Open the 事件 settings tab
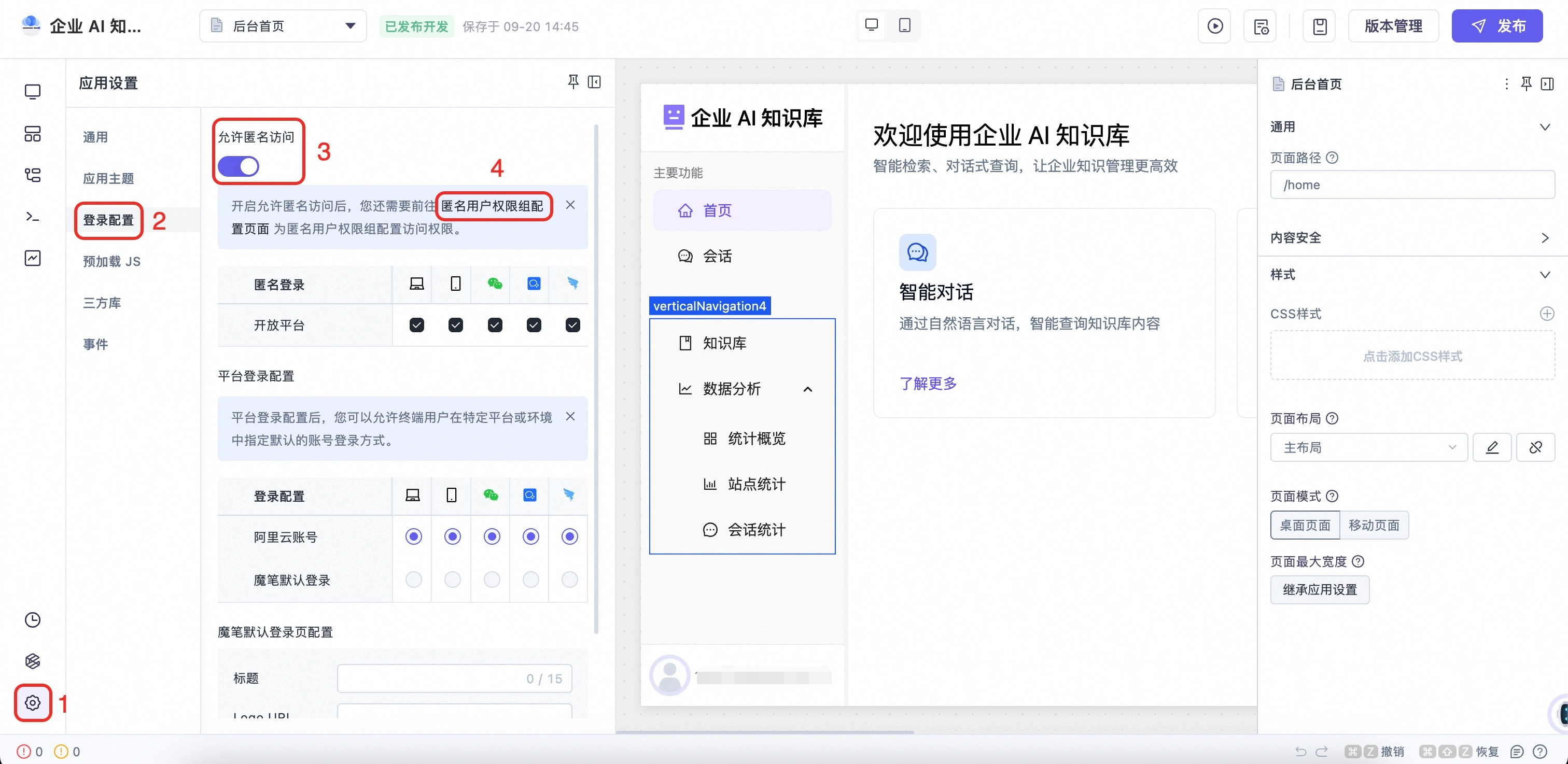1568x764 pixels. point(95,344)
